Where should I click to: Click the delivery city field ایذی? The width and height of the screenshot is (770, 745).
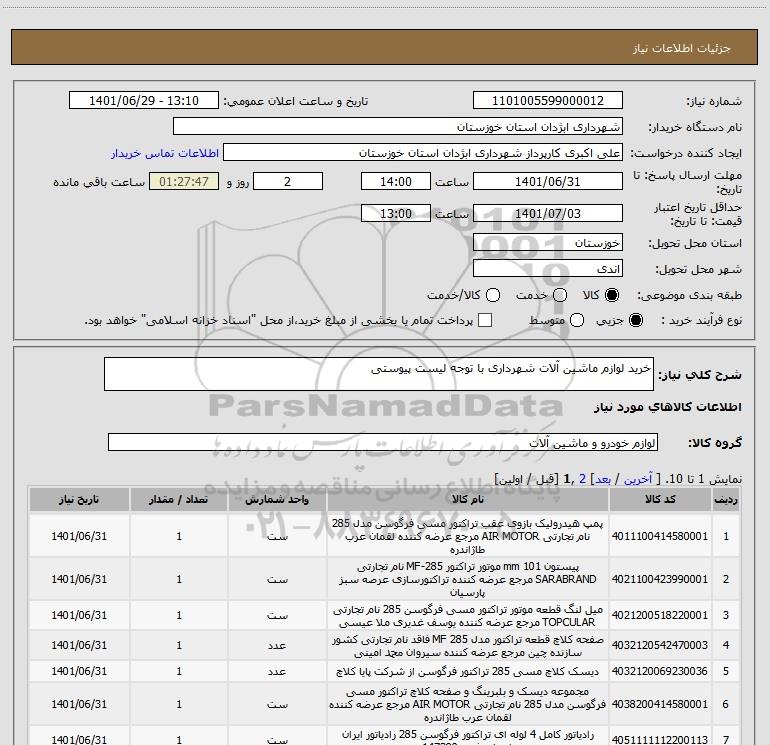[548, 269]
